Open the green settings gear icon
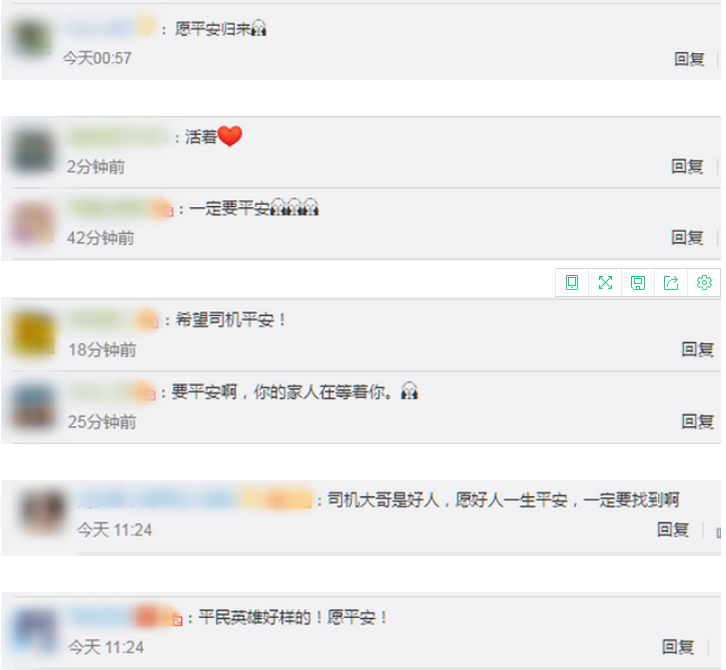Viewport: 726px width, 670px height. tap(704, 282)
